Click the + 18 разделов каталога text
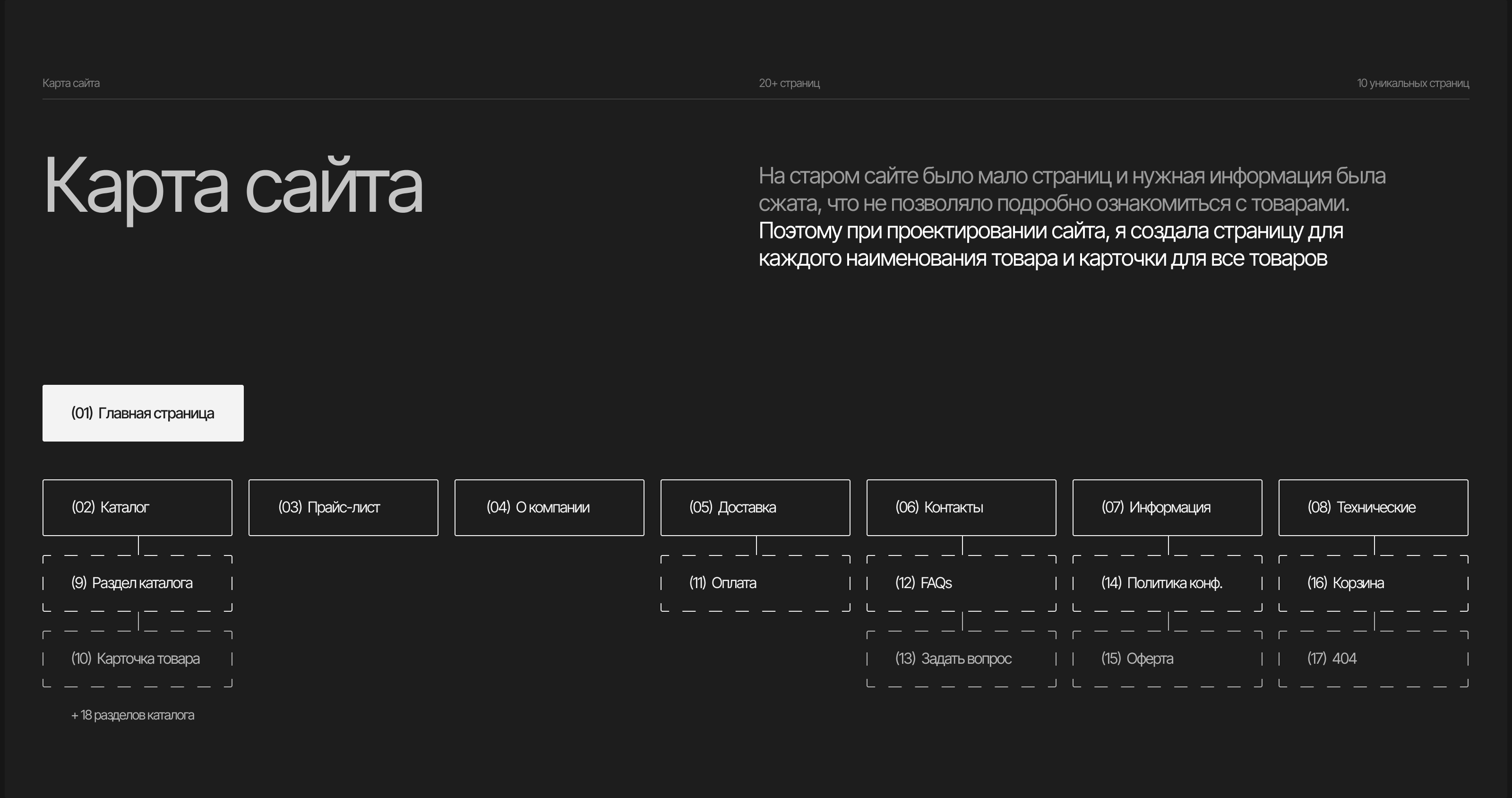Screen dimensions: 1512x798 coord(133,715)
